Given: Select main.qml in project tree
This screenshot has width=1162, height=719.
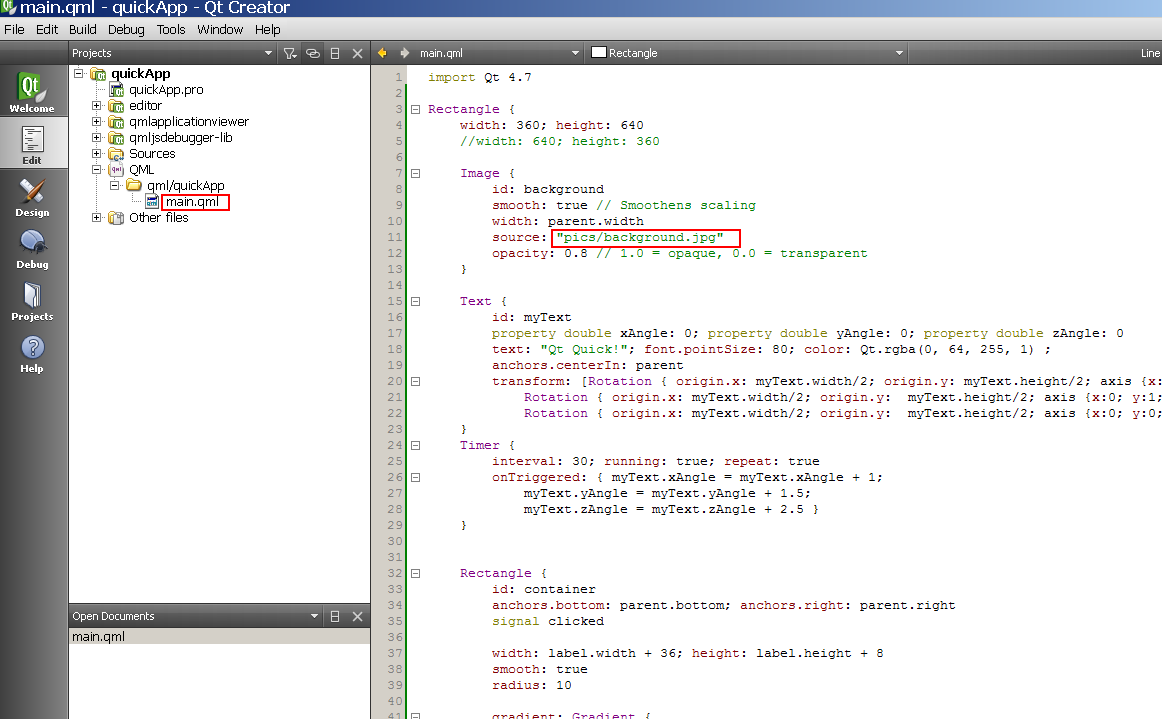Looking at the screenshot, I should (x=192, y=202).
